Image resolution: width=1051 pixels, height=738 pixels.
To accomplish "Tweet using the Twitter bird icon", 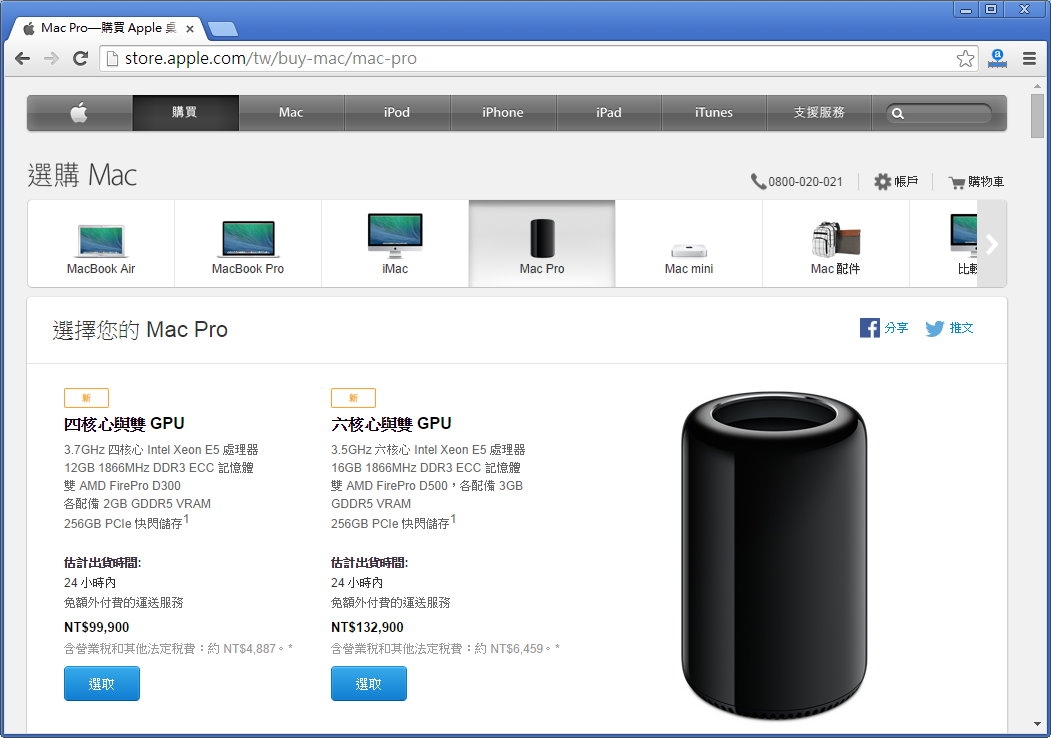I will pyautogui.click(x=934, y=328).
